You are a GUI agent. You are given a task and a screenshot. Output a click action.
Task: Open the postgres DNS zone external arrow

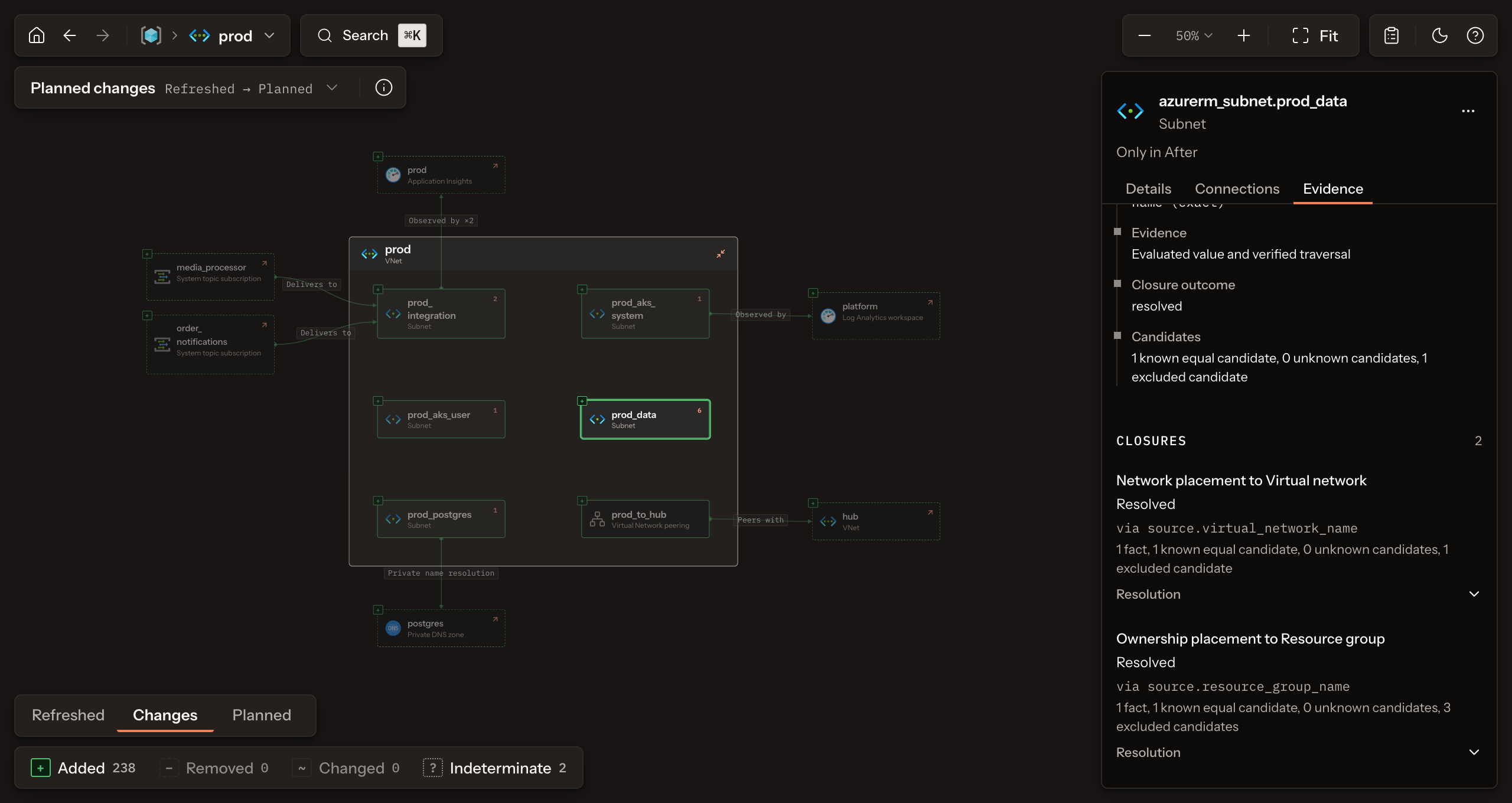[495, 619]
